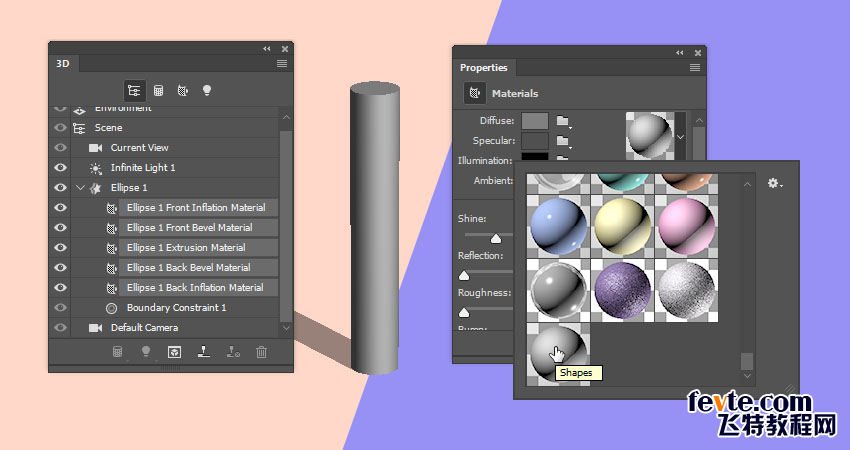Hide the Infinite Light 1 layer

click(60, 168)
